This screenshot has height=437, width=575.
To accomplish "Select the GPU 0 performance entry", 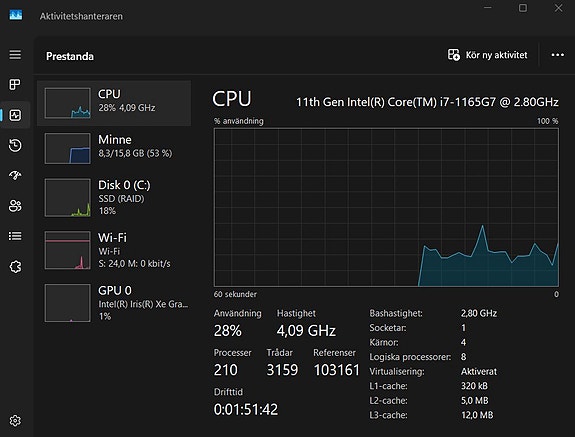I will (x=114, y=303).
